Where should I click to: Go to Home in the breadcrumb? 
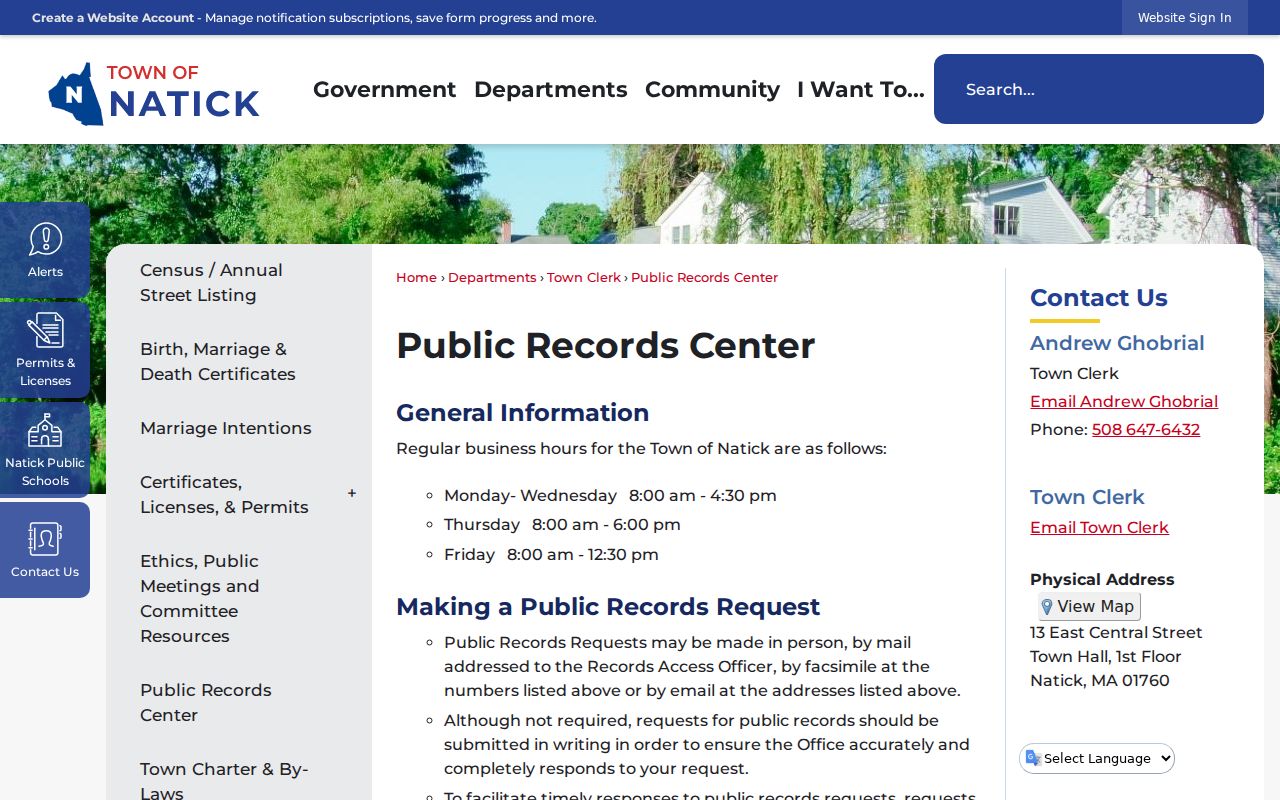pos(416,277)
